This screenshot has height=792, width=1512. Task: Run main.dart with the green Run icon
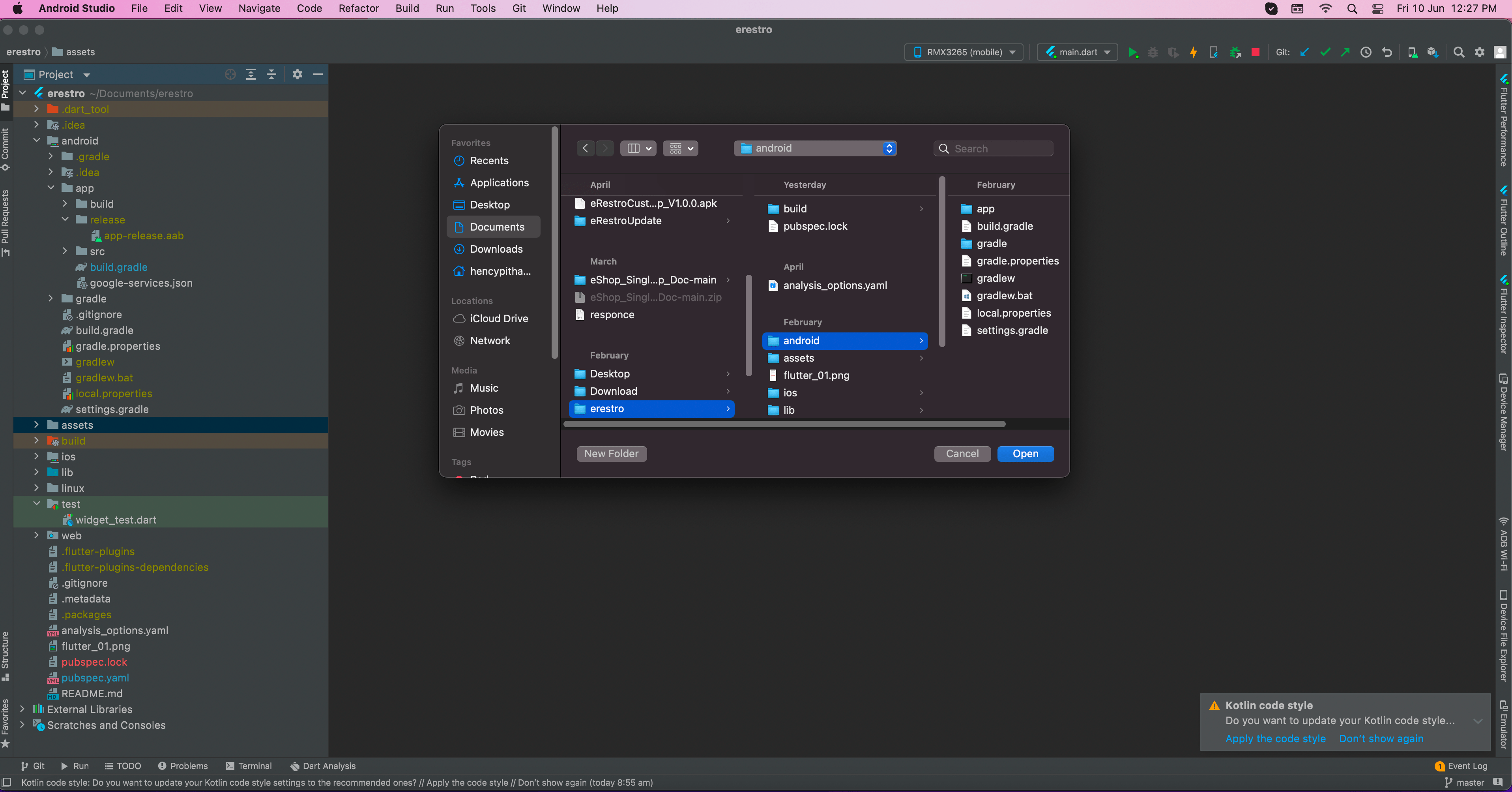click(x=1133, y=52)
